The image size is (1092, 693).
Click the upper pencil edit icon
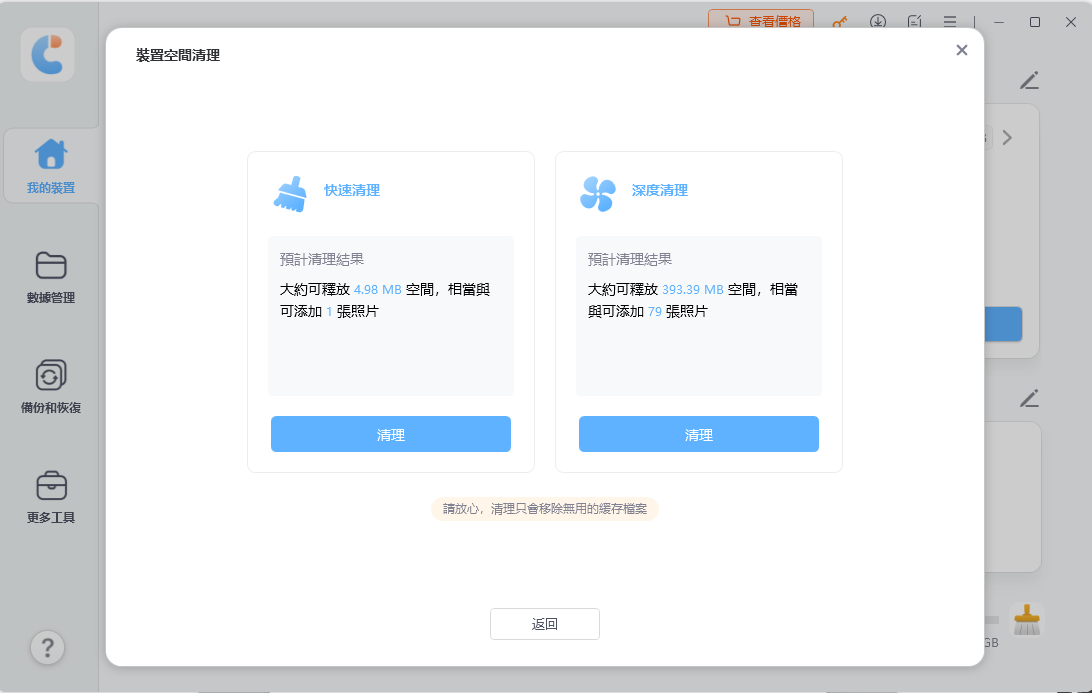point(1029,80)
